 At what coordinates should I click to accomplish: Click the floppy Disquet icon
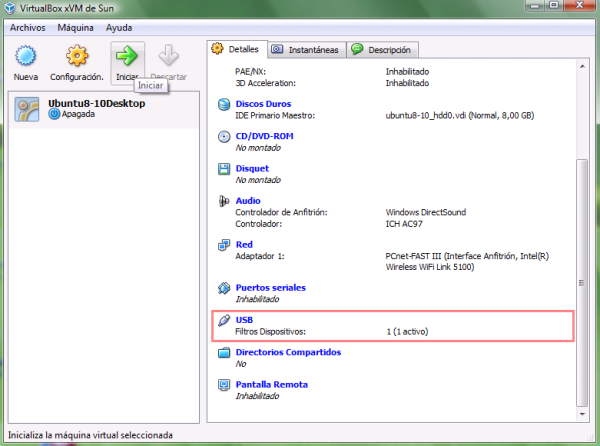tap(225, 168)
